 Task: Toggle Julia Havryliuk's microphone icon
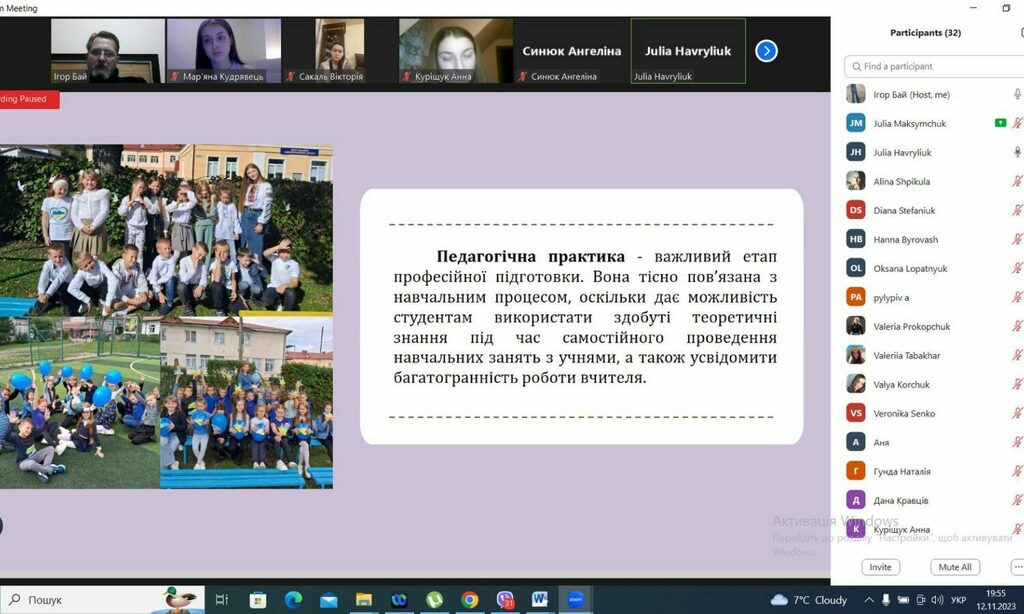(1017, 152)
